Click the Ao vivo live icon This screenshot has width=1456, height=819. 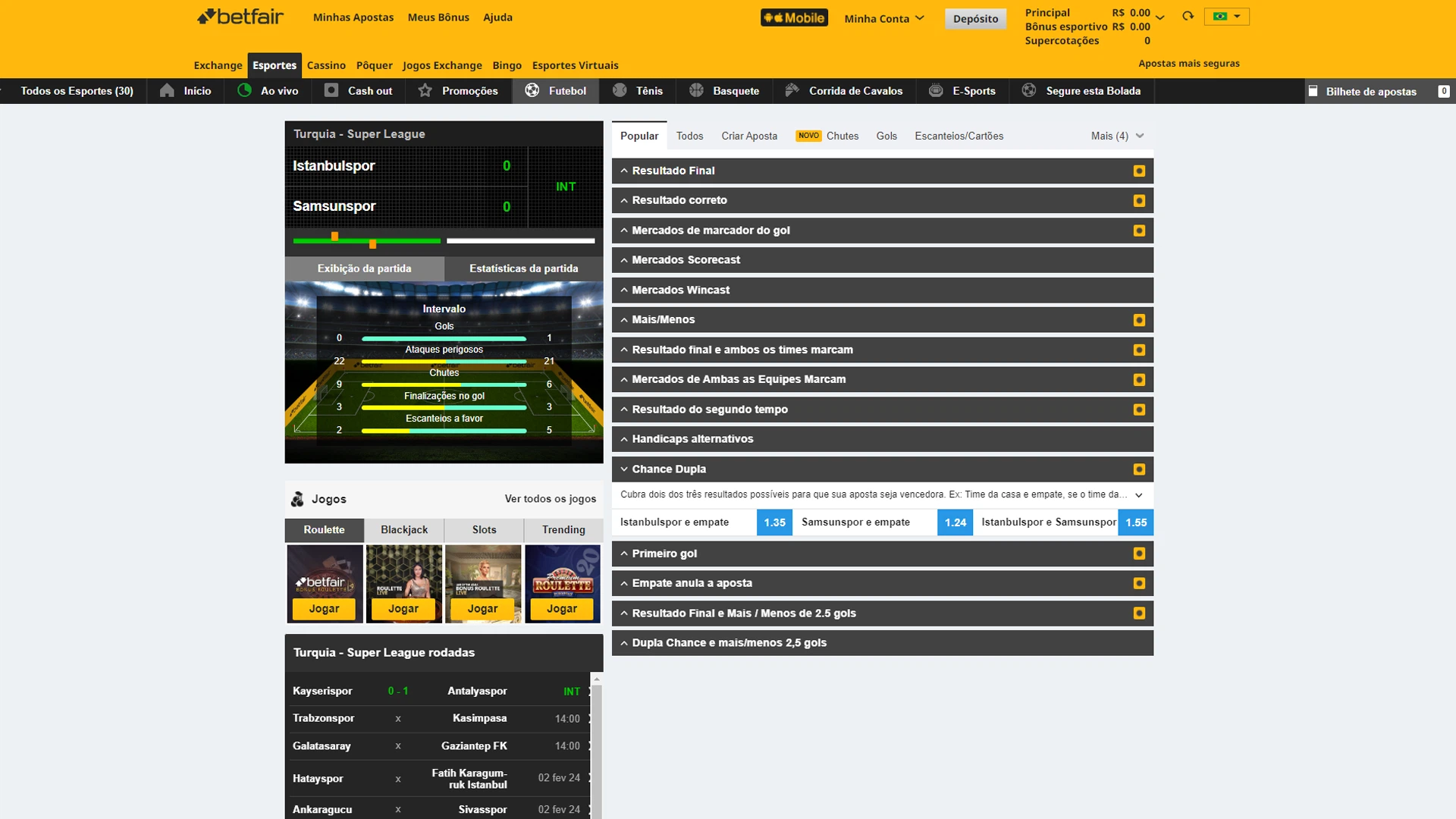[x=244, y=91]
